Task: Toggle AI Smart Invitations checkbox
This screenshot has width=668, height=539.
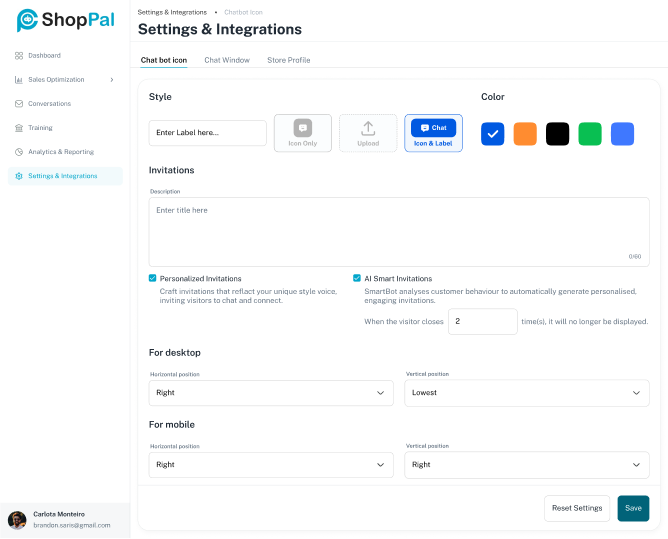Action: coord(357,278)
